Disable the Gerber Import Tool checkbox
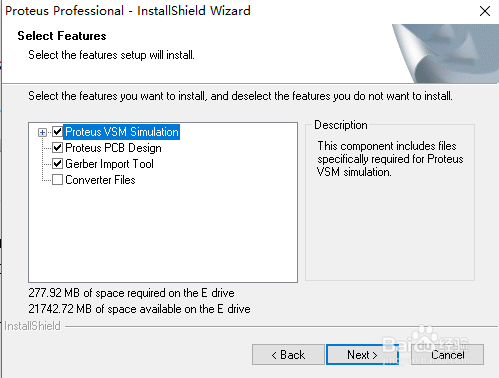499x378 pixels. point(57,164)
